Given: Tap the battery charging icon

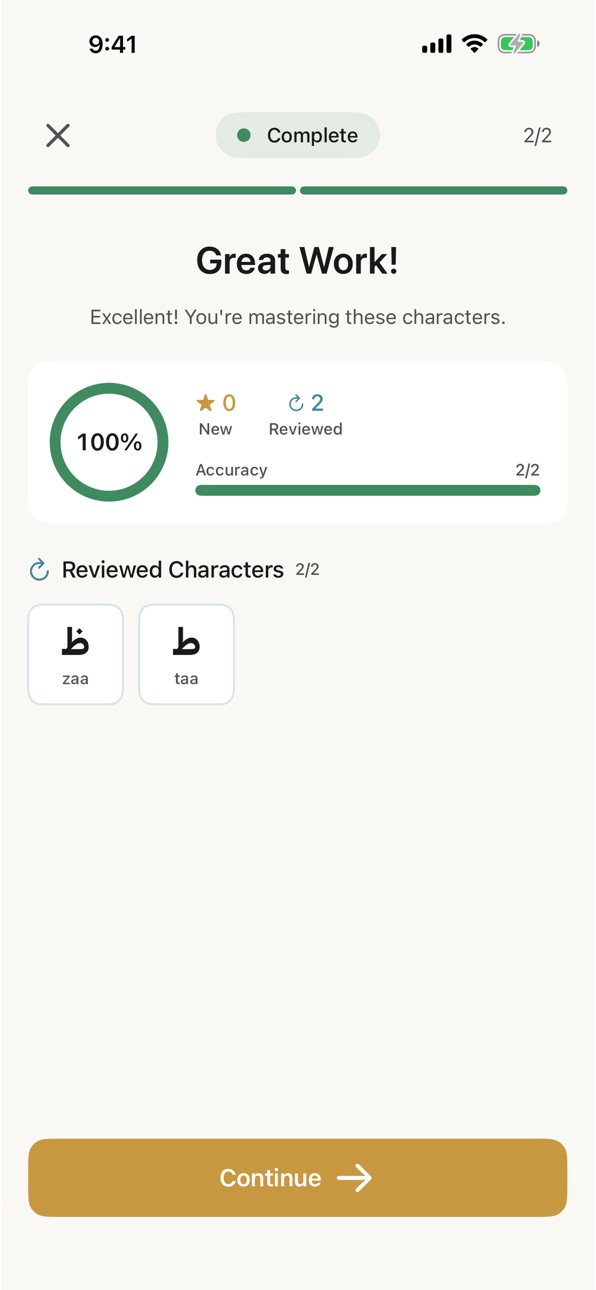Looking at the screenshot, I should pyautogui.click(x=518, y=44).
